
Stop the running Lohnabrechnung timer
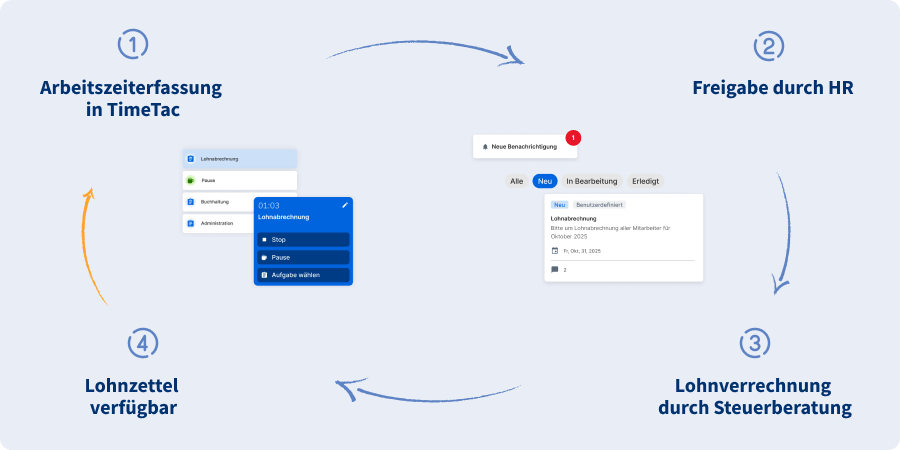303,239
